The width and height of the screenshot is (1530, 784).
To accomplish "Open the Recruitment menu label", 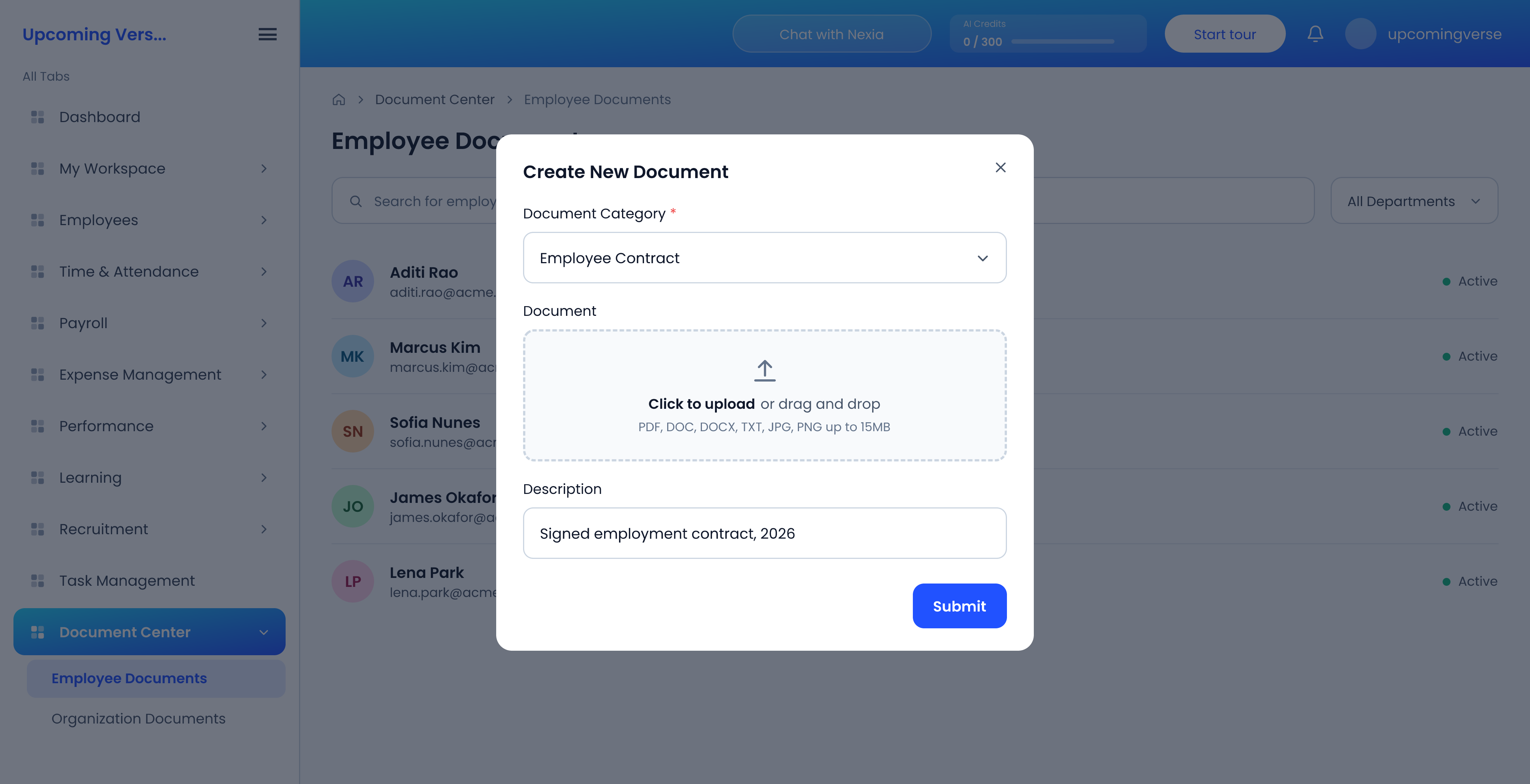I will click(103, 529).
